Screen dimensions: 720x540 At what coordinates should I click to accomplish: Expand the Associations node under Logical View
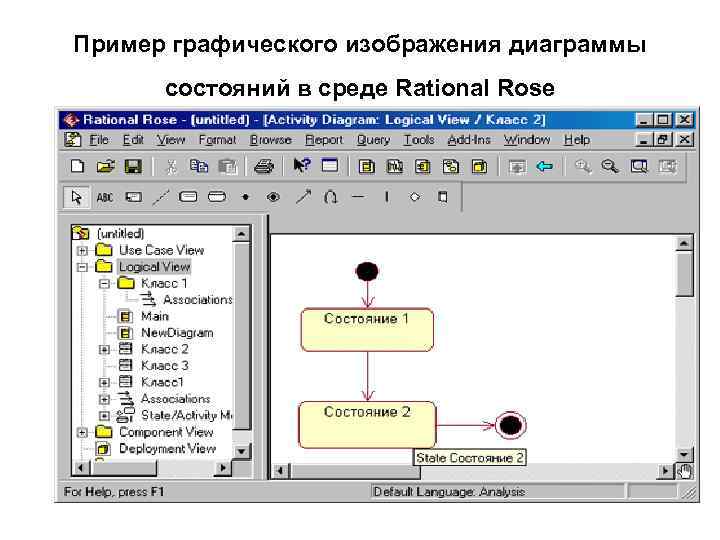[104, 399]
